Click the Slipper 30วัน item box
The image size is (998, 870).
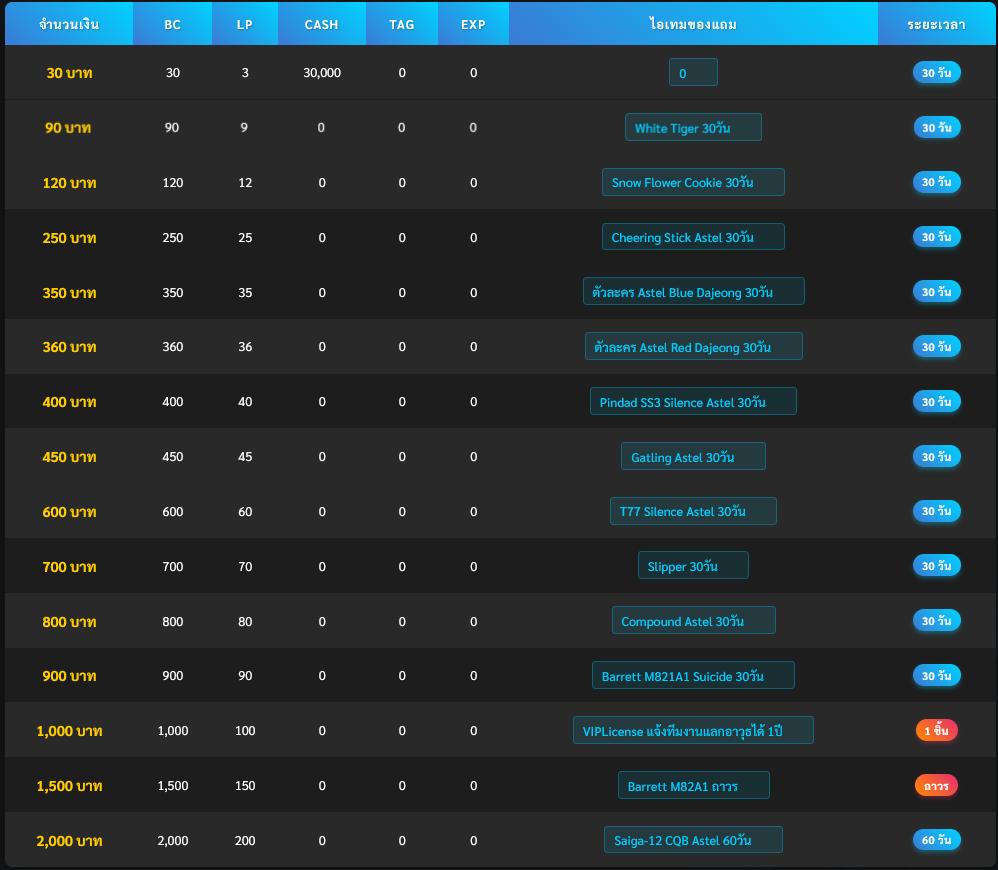(692, 567)
